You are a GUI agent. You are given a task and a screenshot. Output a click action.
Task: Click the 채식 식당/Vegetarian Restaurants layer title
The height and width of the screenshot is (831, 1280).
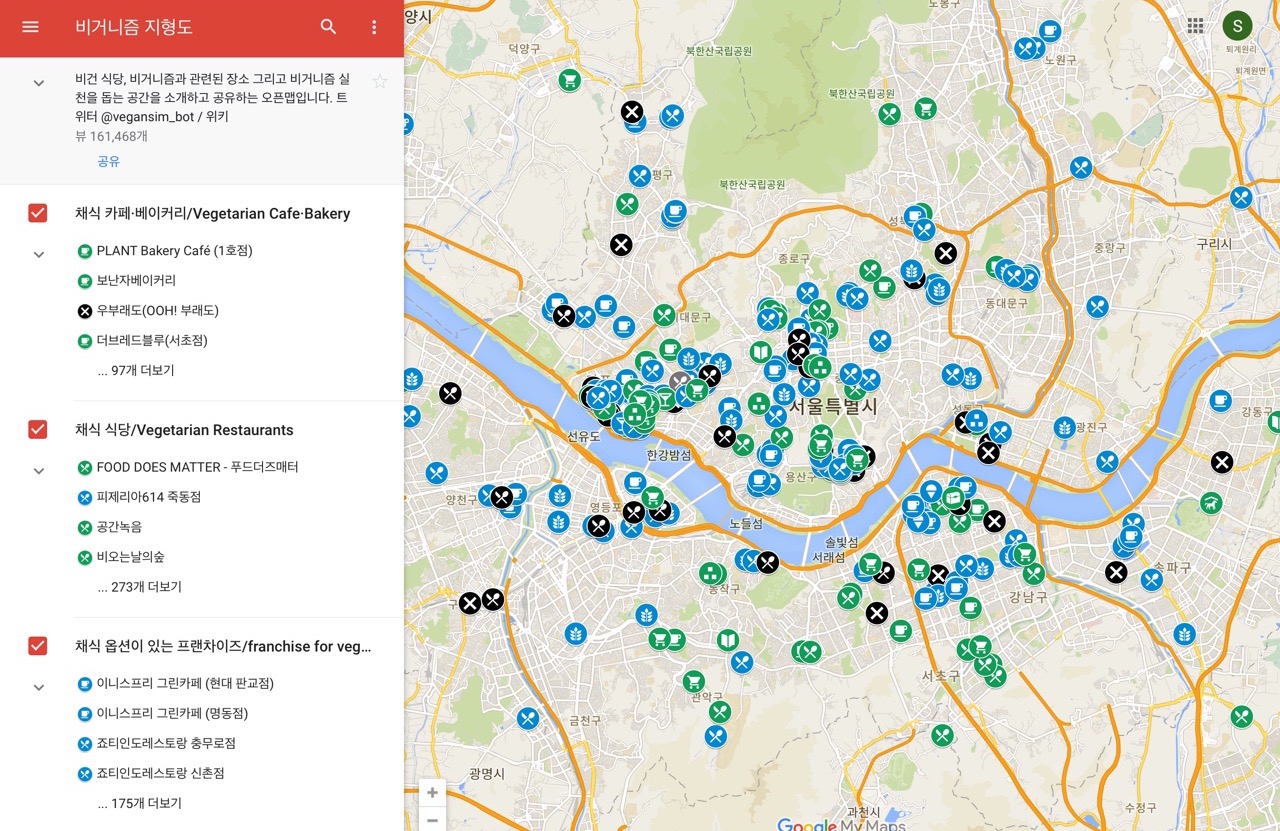tap(184, 430)
